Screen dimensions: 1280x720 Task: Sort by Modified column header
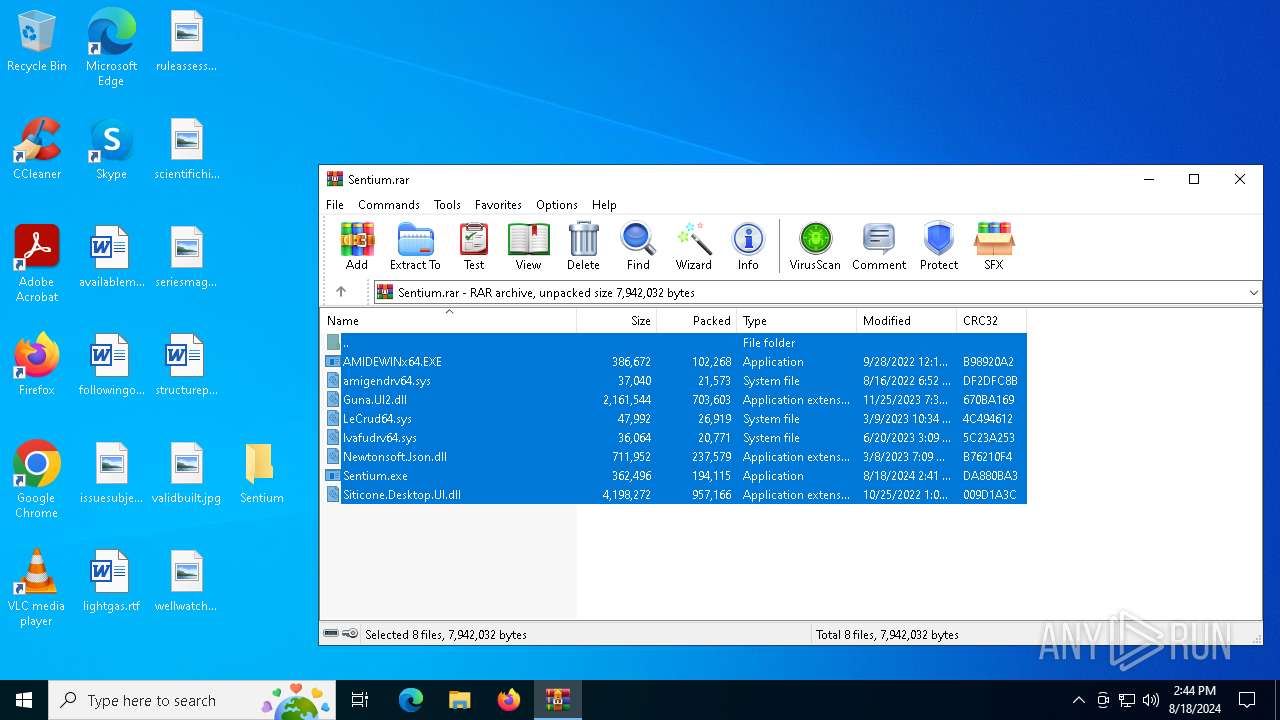(x=907, y=321)
